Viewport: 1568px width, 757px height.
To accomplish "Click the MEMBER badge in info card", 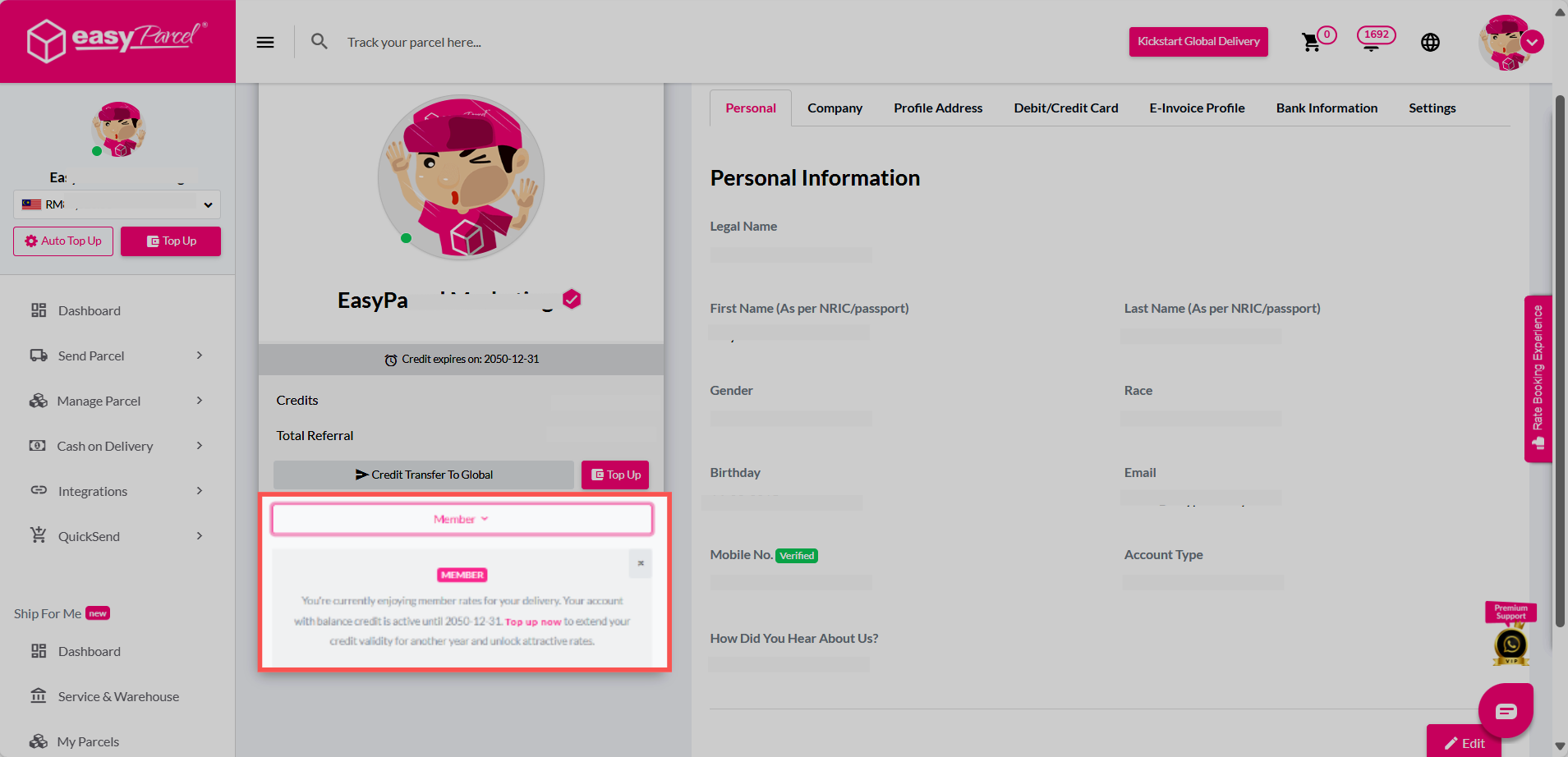I will 462,575.
